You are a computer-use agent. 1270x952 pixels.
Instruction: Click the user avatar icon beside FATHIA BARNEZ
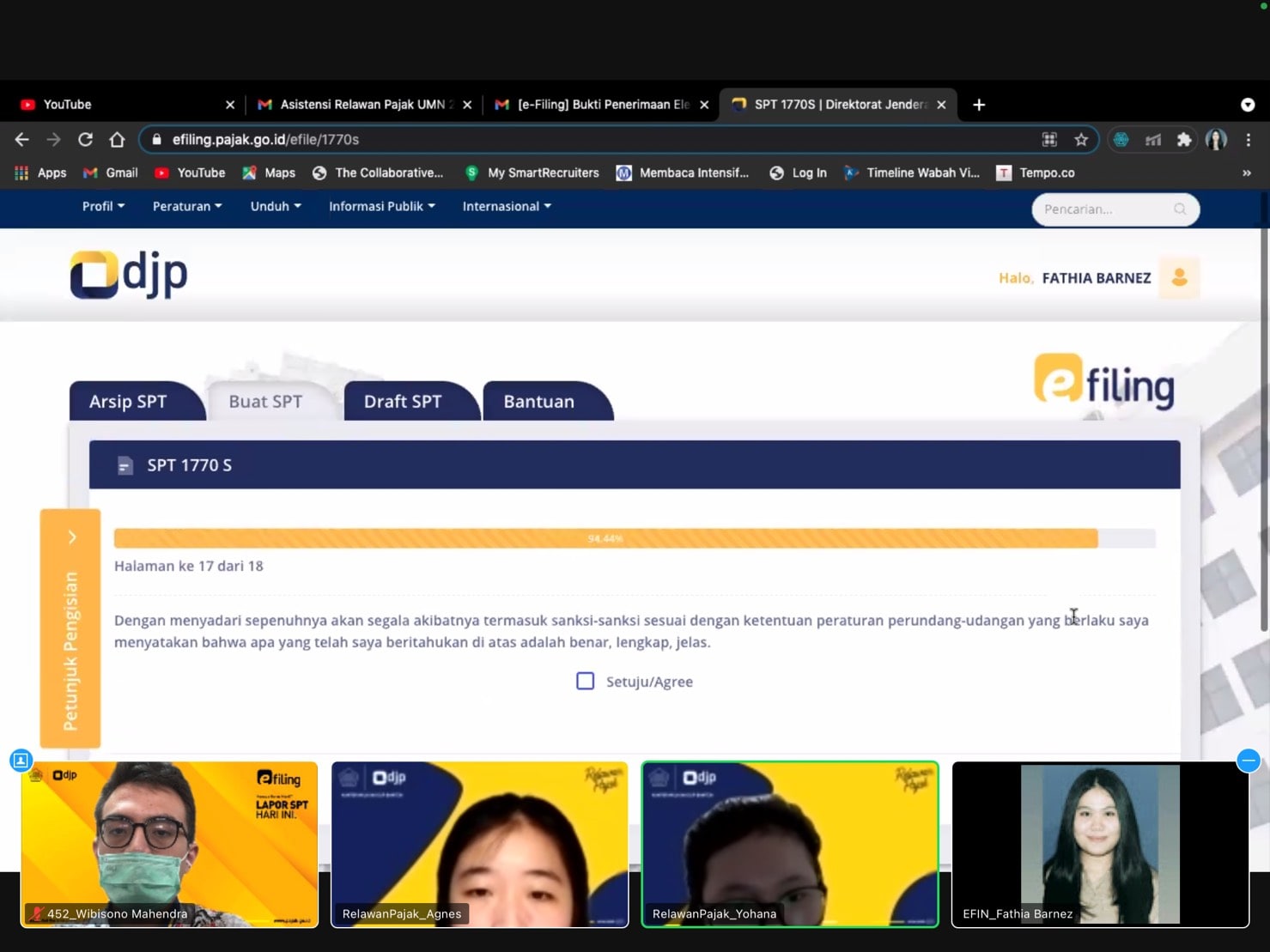coord(1179,277)
